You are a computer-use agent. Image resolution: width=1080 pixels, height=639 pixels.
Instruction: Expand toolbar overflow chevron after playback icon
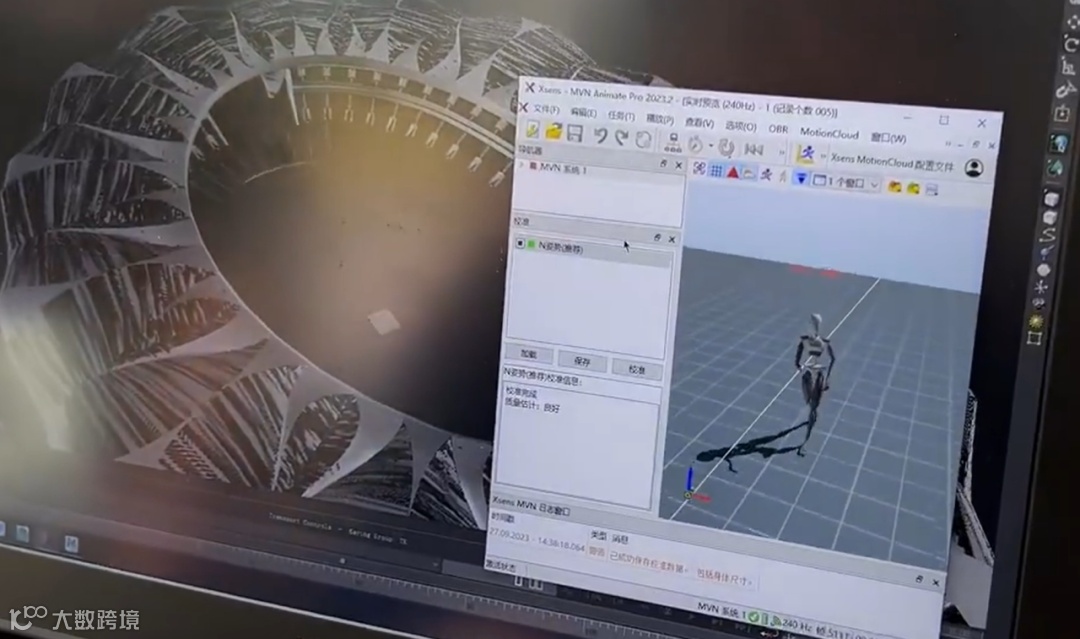pyautogui.click(x=781, y=152)
